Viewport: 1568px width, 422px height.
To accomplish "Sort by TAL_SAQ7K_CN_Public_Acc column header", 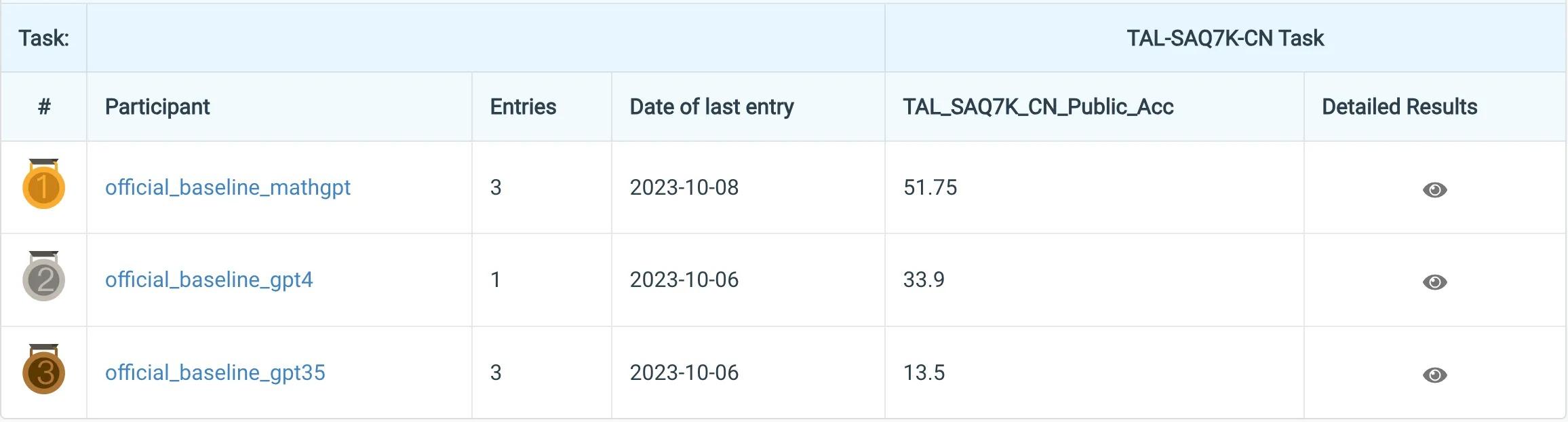I will click(1038, 107).
